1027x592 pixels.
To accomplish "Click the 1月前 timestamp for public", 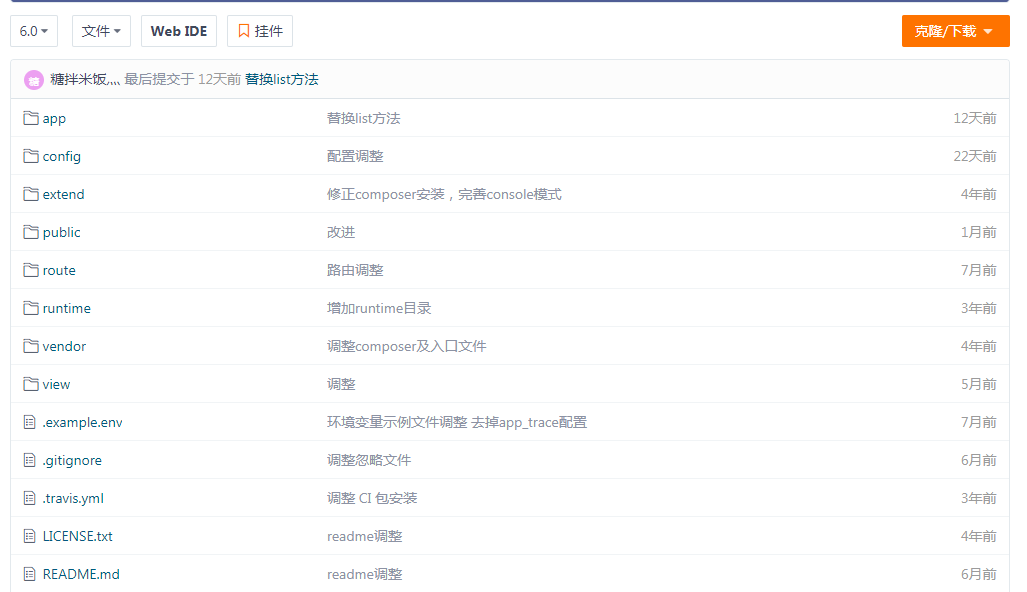I will (x=979, y=232).
